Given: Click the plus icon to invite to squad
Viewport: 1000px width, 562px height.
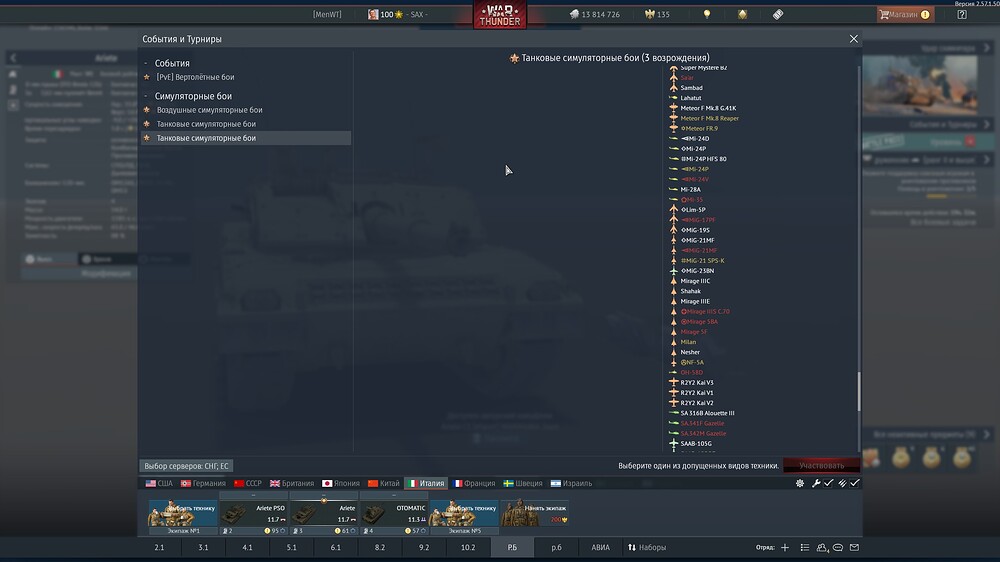Looking at the screenshot, I should point(784,547).
